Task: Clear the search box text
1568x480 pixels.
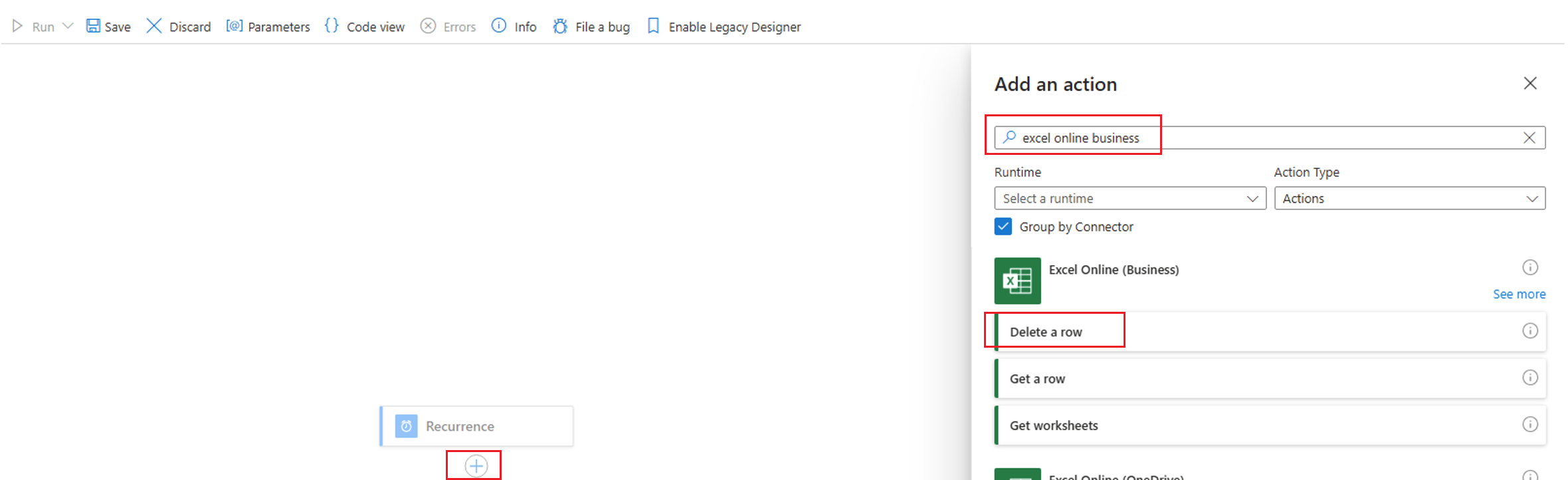Action: tap(1529, 138)
